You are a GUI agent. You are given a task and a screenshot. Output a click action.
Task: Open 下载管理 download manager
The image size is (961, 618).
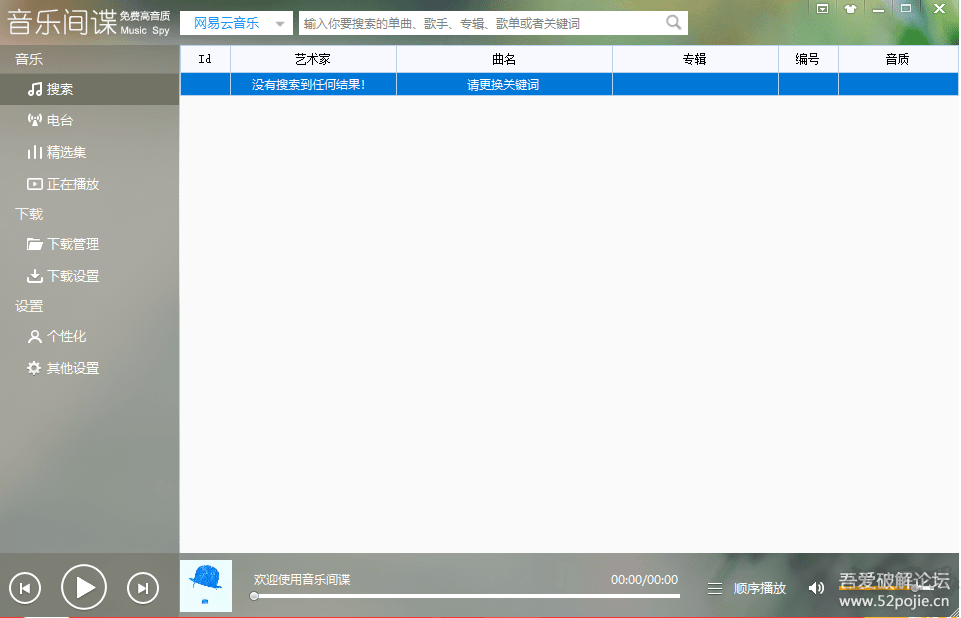pos(70,244)
